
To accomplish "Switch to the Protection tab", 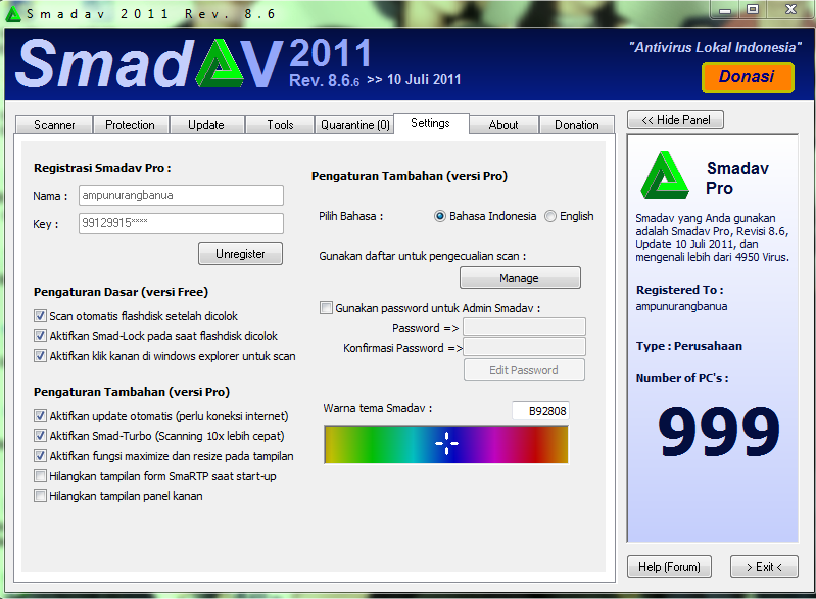I will [130, 125].
